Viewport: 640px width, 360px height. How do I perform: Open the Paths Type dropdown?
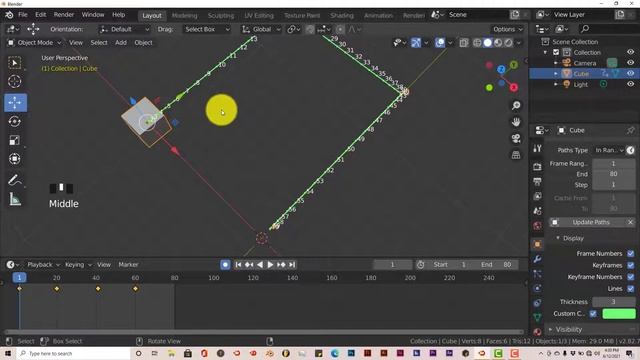(x=609, y=150)
